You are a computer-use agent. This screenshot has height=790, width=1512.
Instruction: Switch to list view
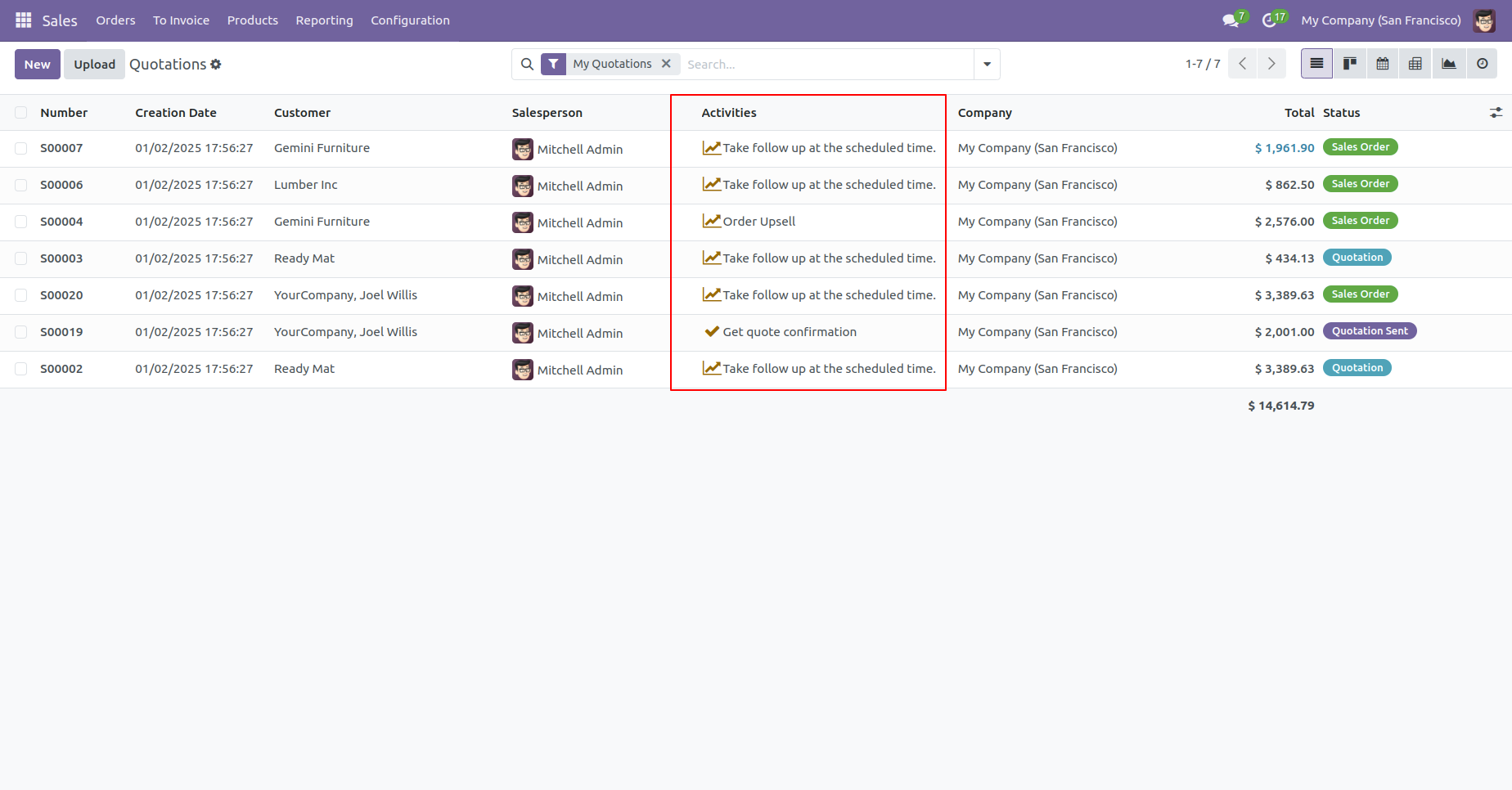tap(1316, 64)
